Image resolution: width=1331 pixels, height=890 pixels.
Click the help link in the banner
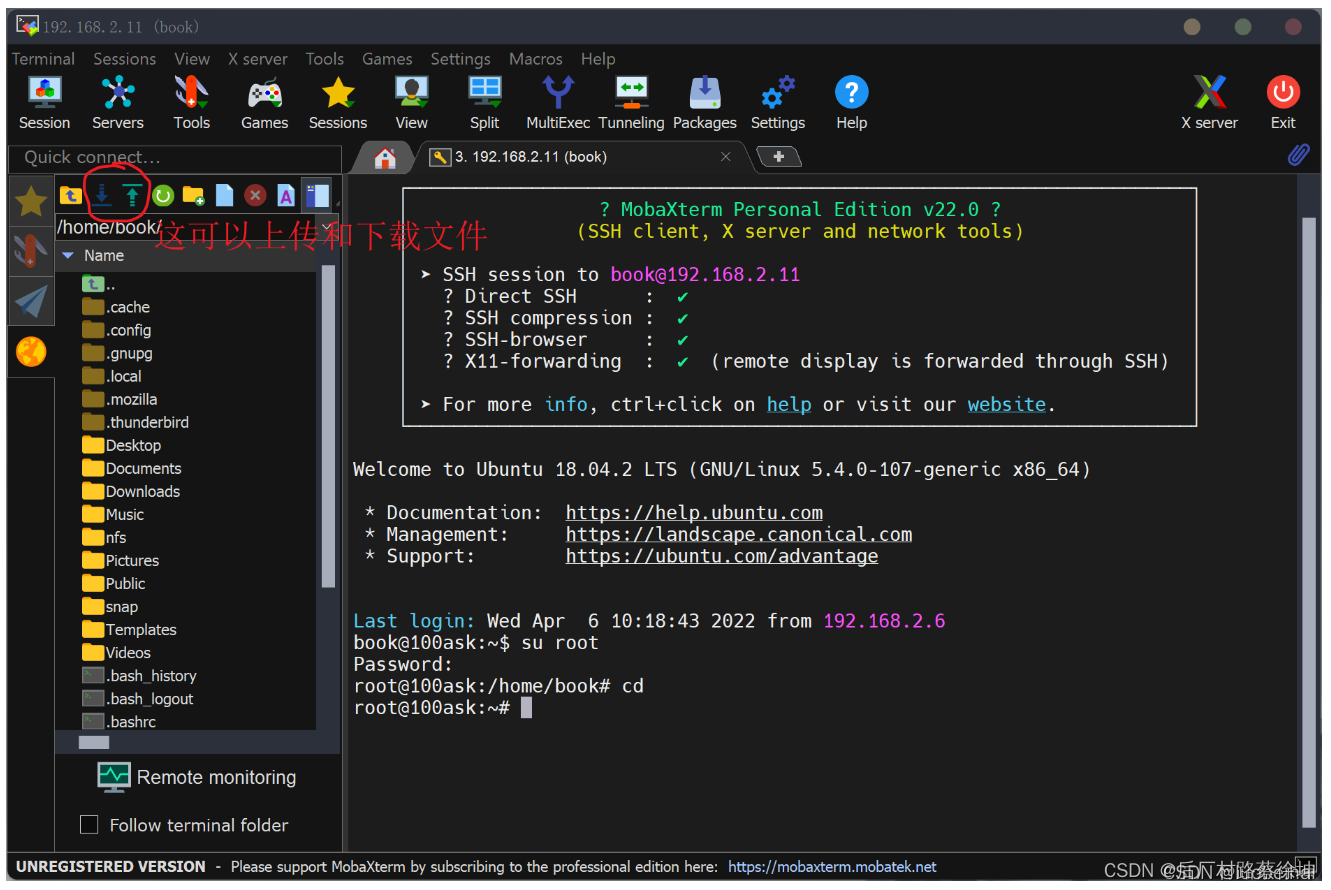coord(789,404)
